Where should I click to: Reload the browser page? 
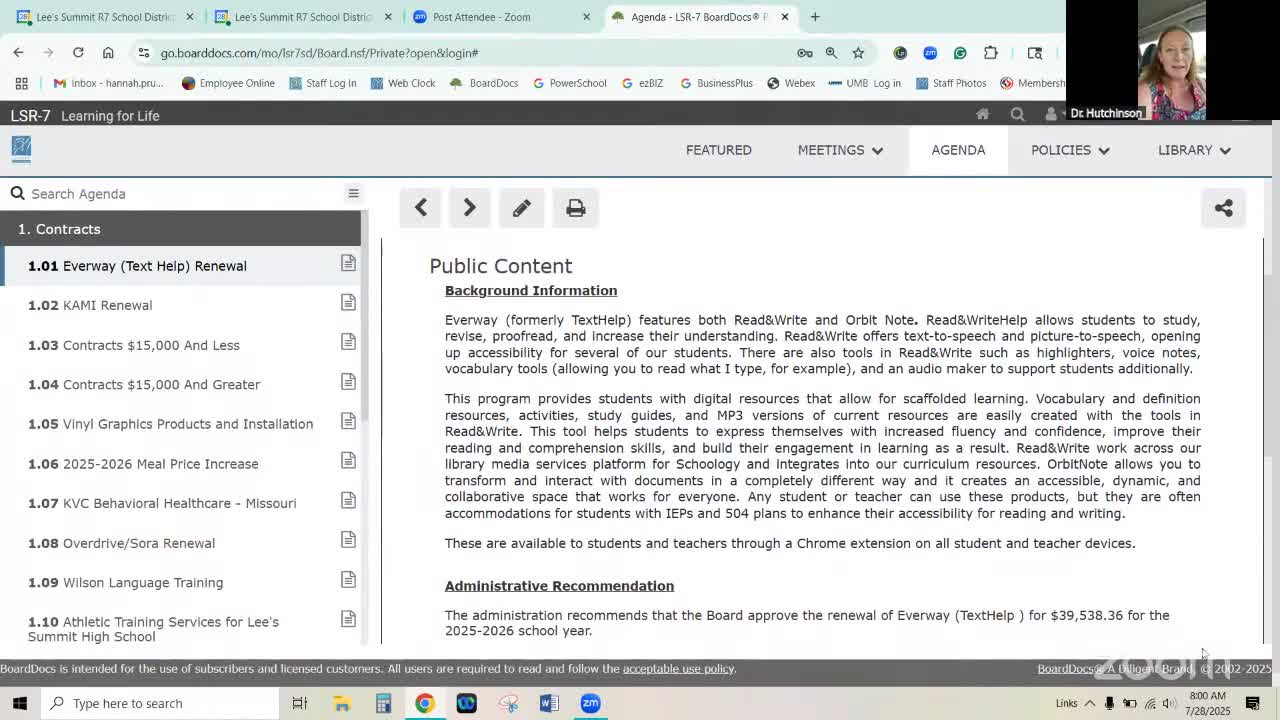point(78,52)
